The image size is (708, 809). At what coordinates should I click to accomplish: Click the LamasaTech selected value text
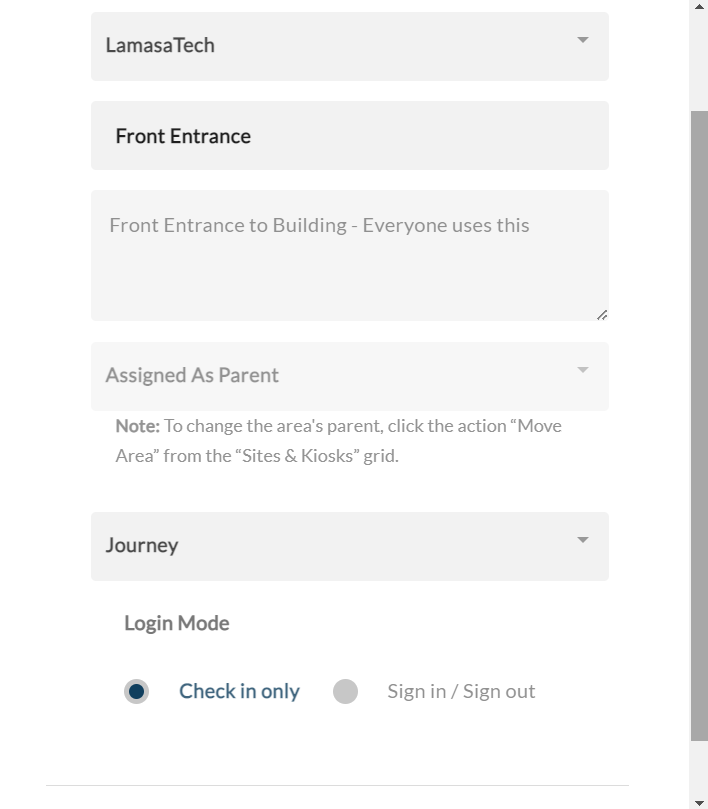160,46
